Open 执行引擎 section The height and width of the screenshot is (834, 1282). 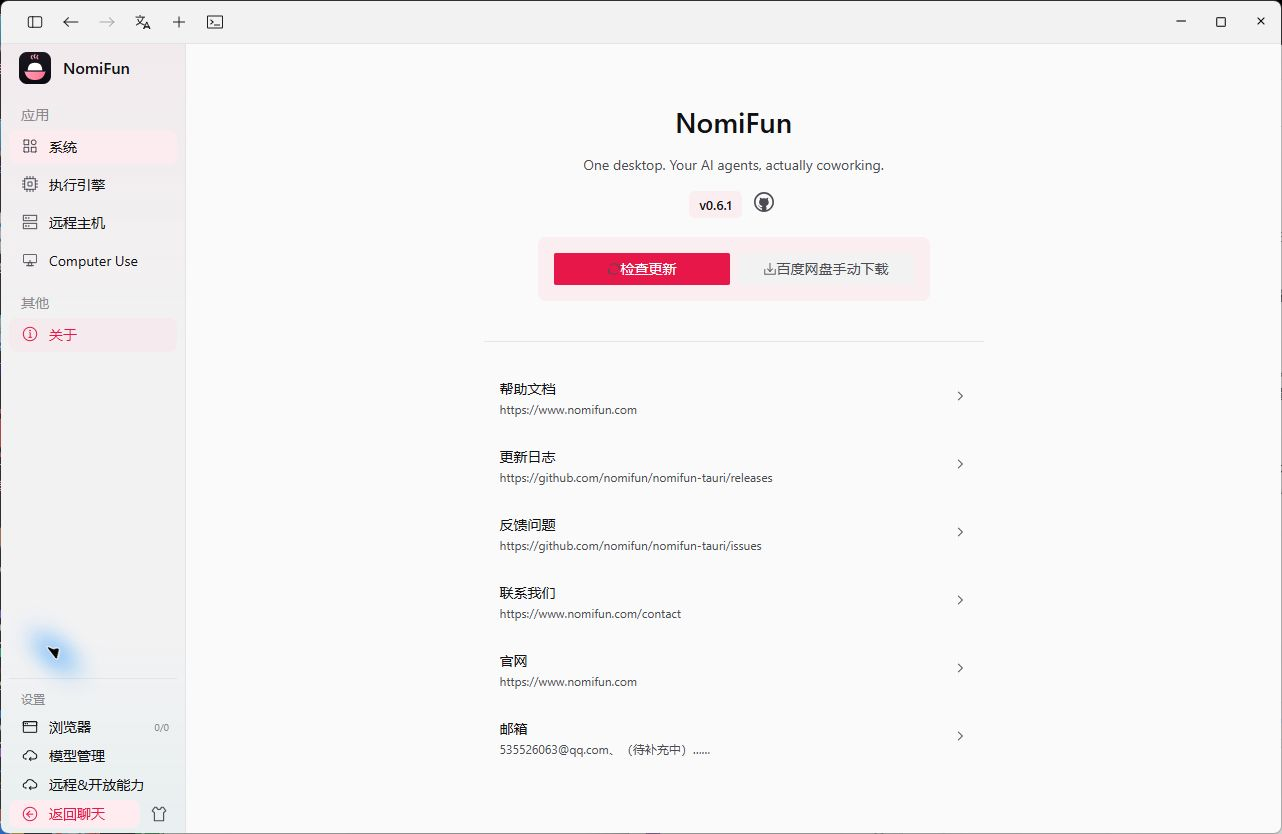(94, 185)
